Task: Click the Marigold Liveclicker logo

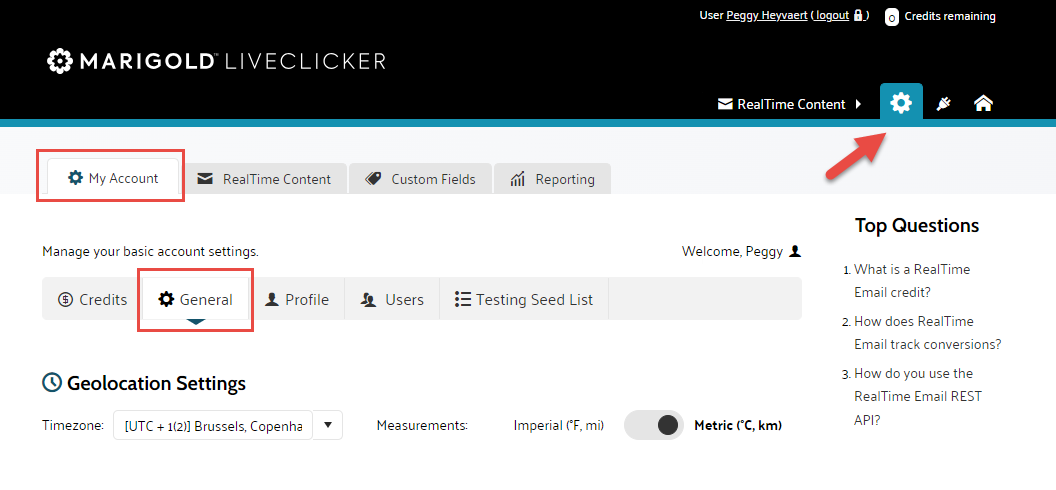Action: pyautogui.click(x=216, y=62)
